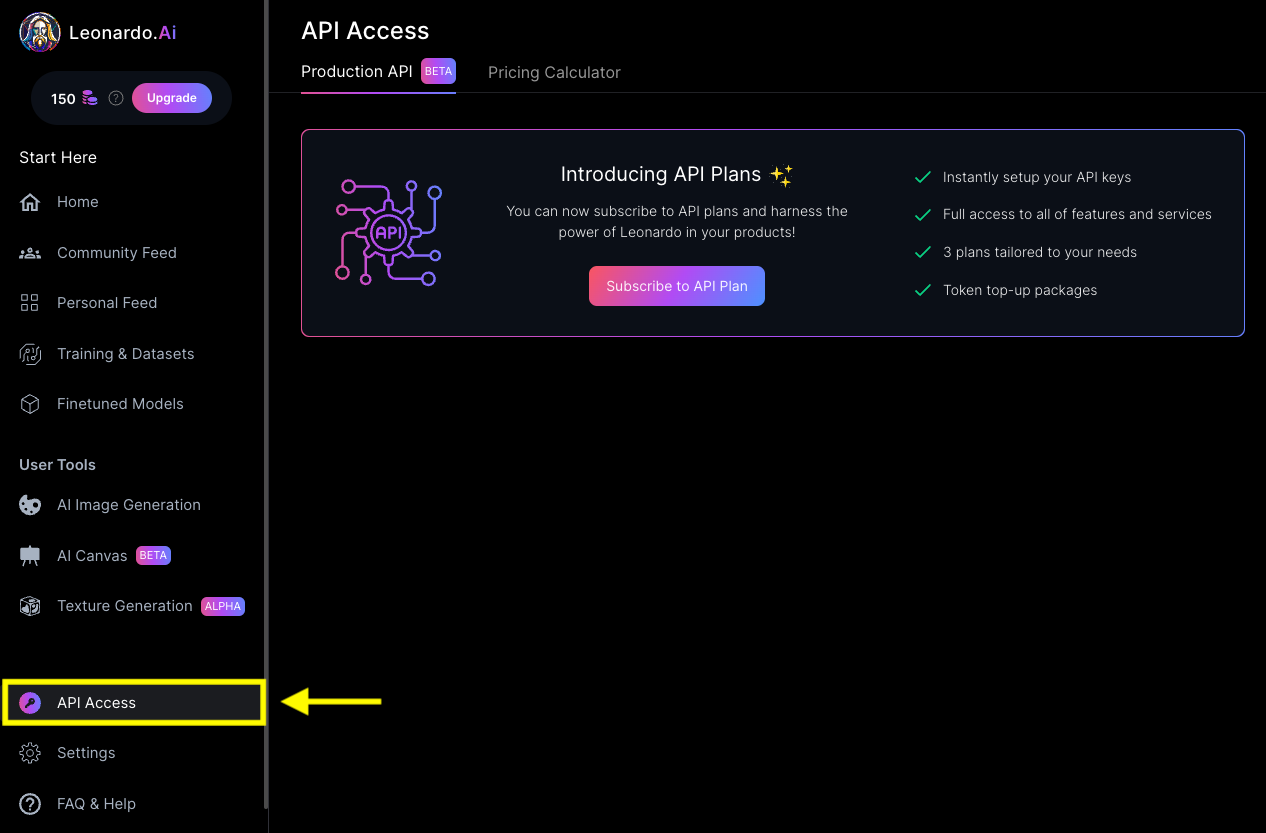Click the Leonardo.Ai avatar logo
This screenshot has width=1266, height=833.
click(x=40, y=33)
